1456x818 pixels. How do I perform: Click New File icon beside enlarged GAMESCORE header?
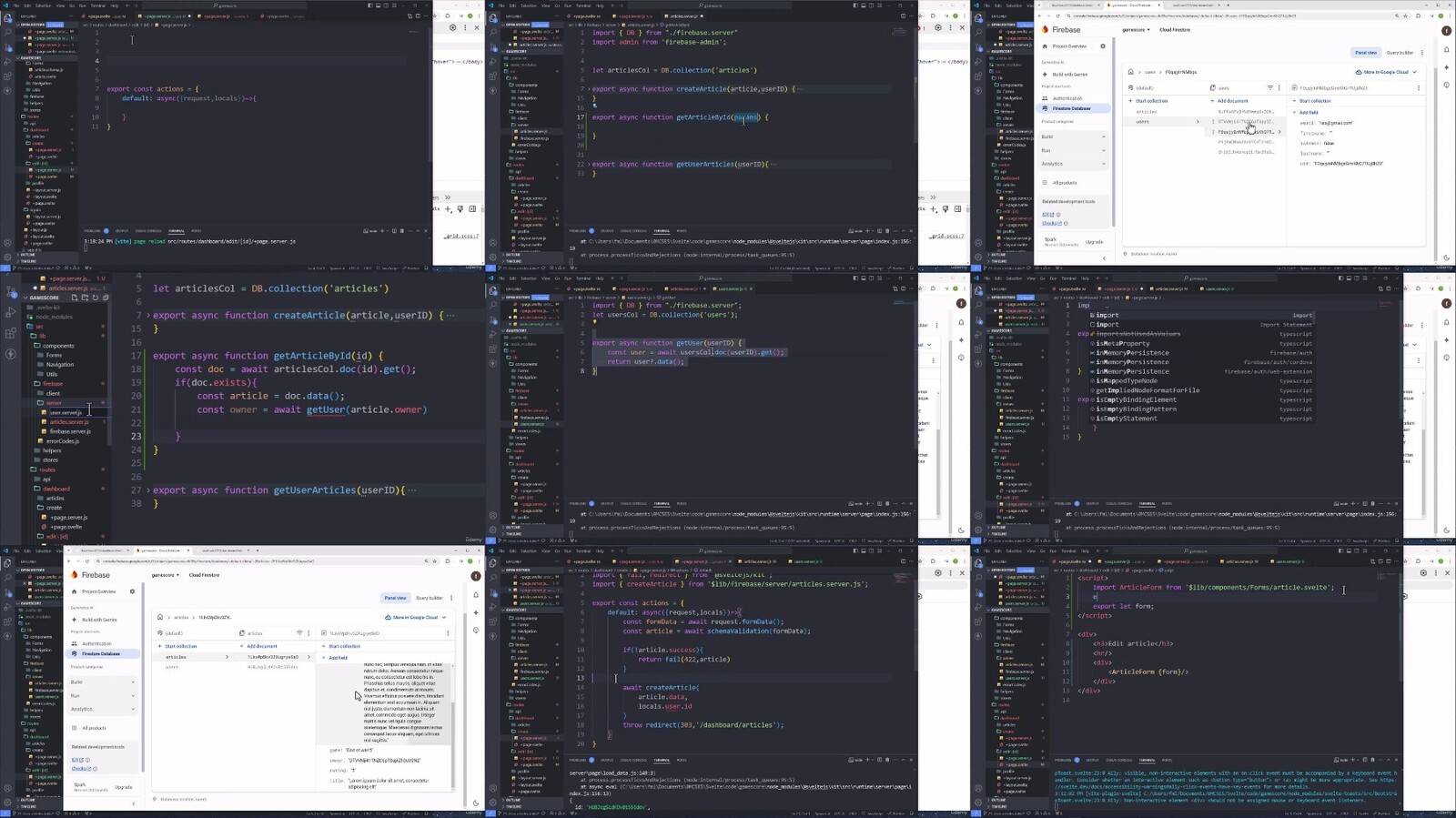(x=75, y=298)
